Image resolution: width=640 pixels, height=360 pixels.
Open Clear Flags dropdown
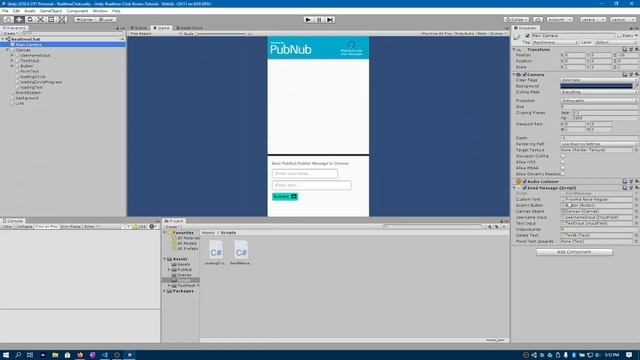(599, 80)
